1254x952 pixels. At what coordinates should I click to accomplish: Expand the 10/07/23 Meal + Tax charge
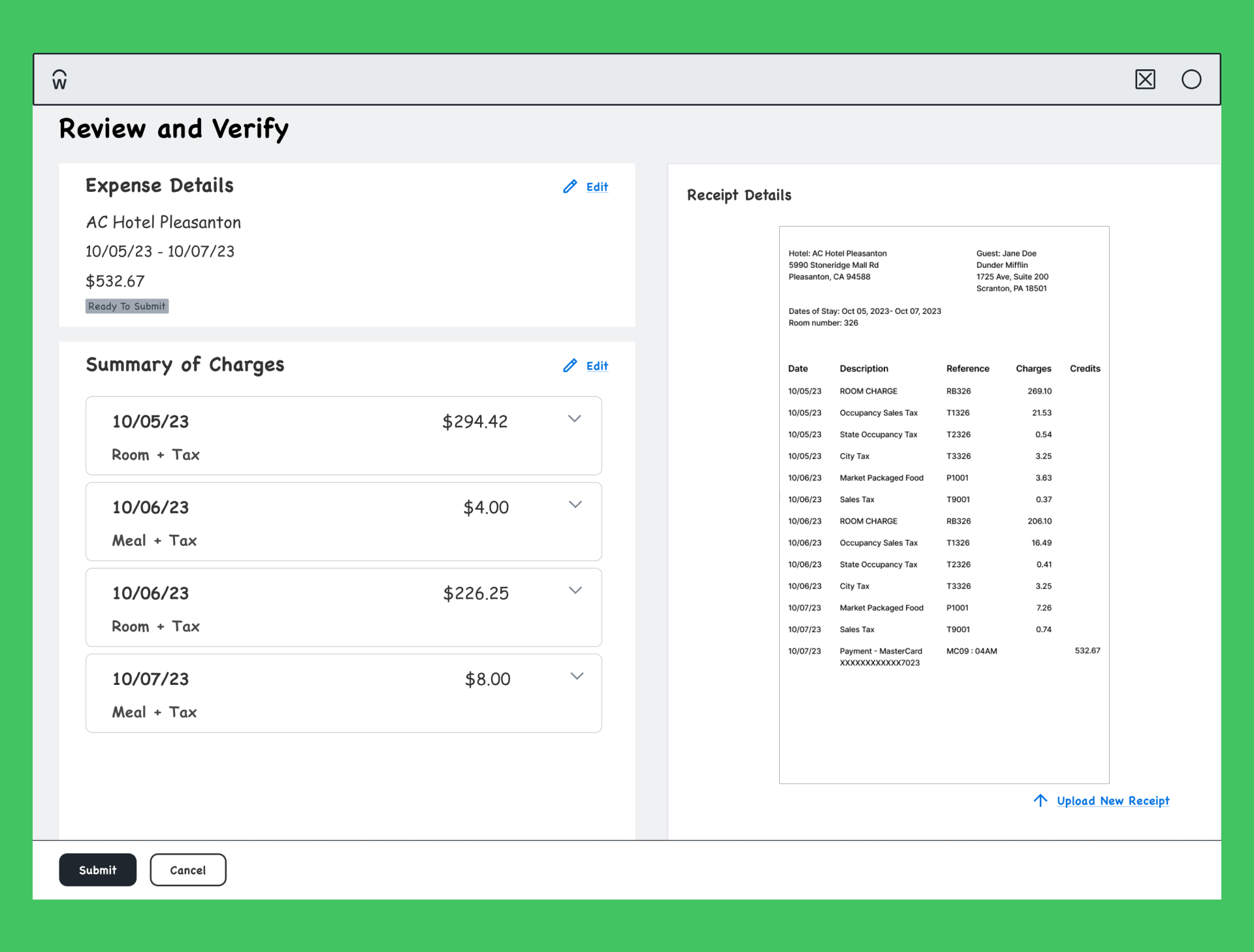click(577, 676)
